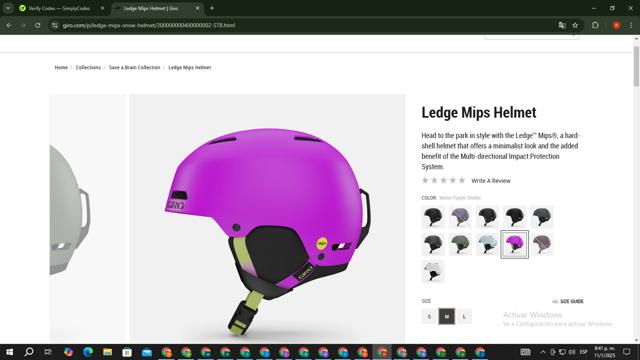Launch the Copilot taskbar icon
The width and height of the screenshot is (640, 360).
point(68,352)
